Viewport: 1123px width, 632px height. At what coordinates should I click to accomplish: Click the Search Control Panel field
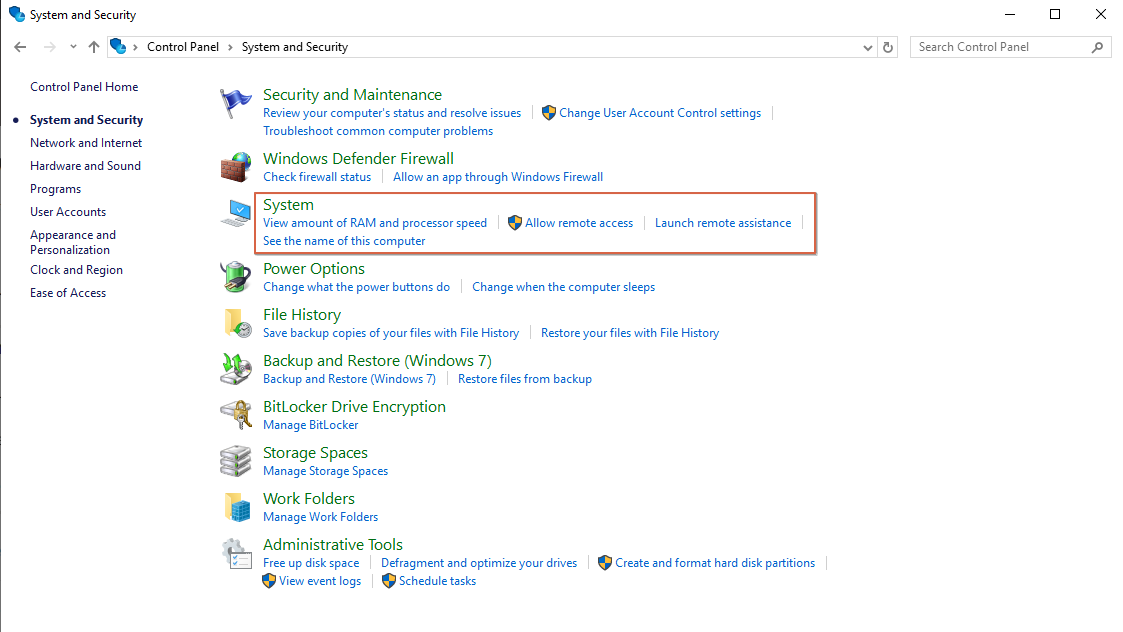(x=1000, y=47)
